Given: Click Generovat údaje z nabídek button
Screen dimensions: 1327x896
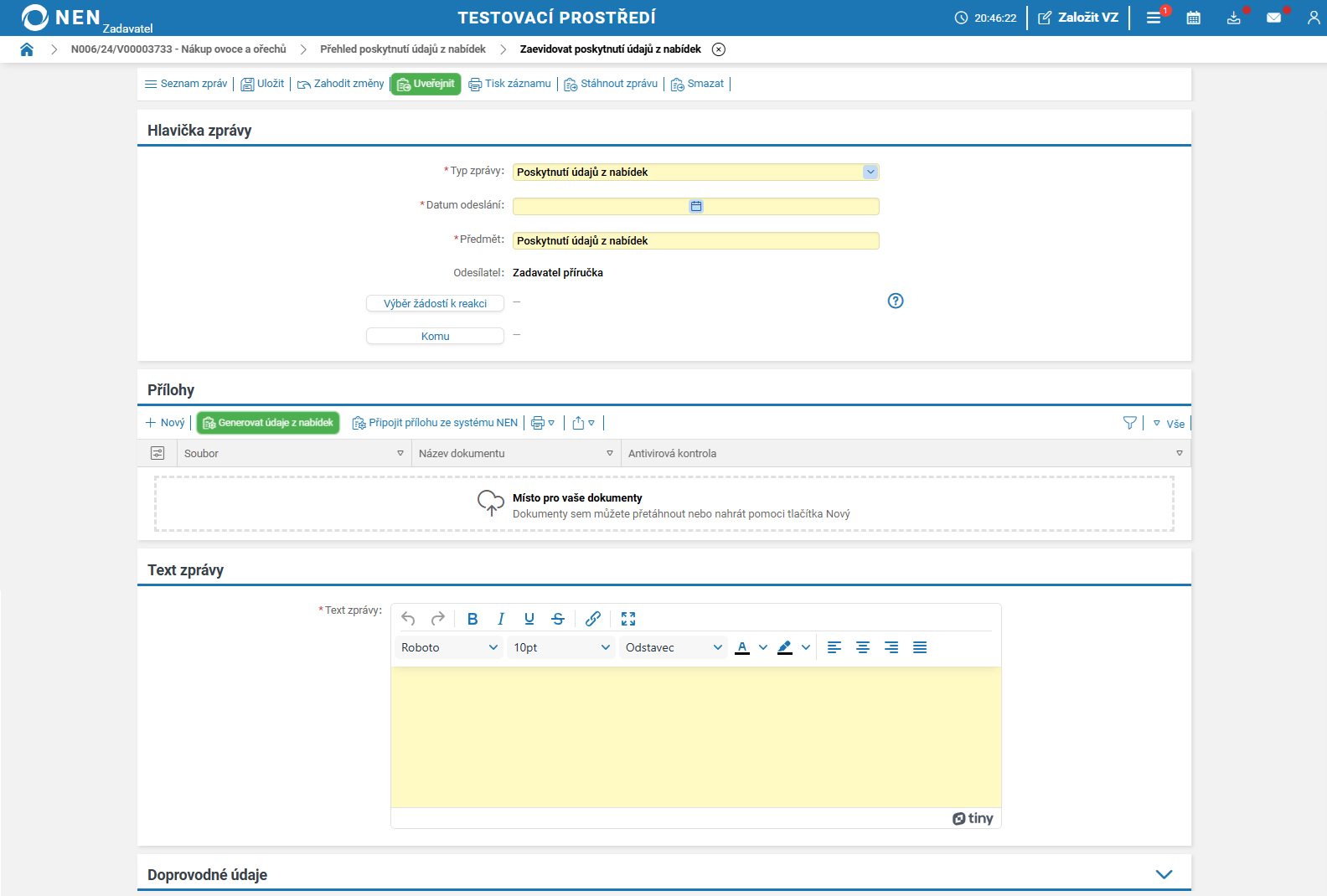Looking at the screenshot, I should pyautogui.click(x=268, y=423).
